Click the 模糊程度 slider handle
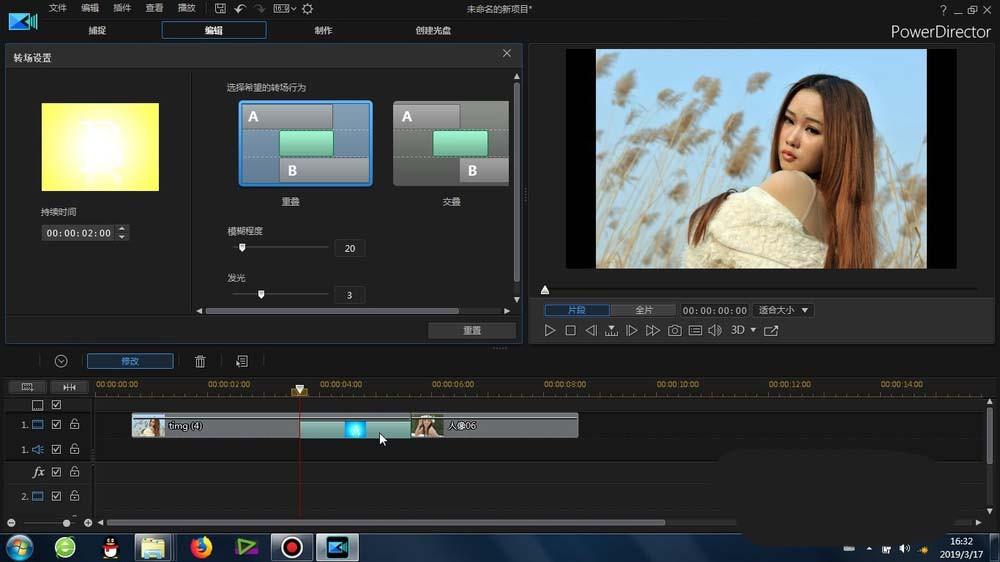This screenshot has height=562, width=1000. click(242, 247)
